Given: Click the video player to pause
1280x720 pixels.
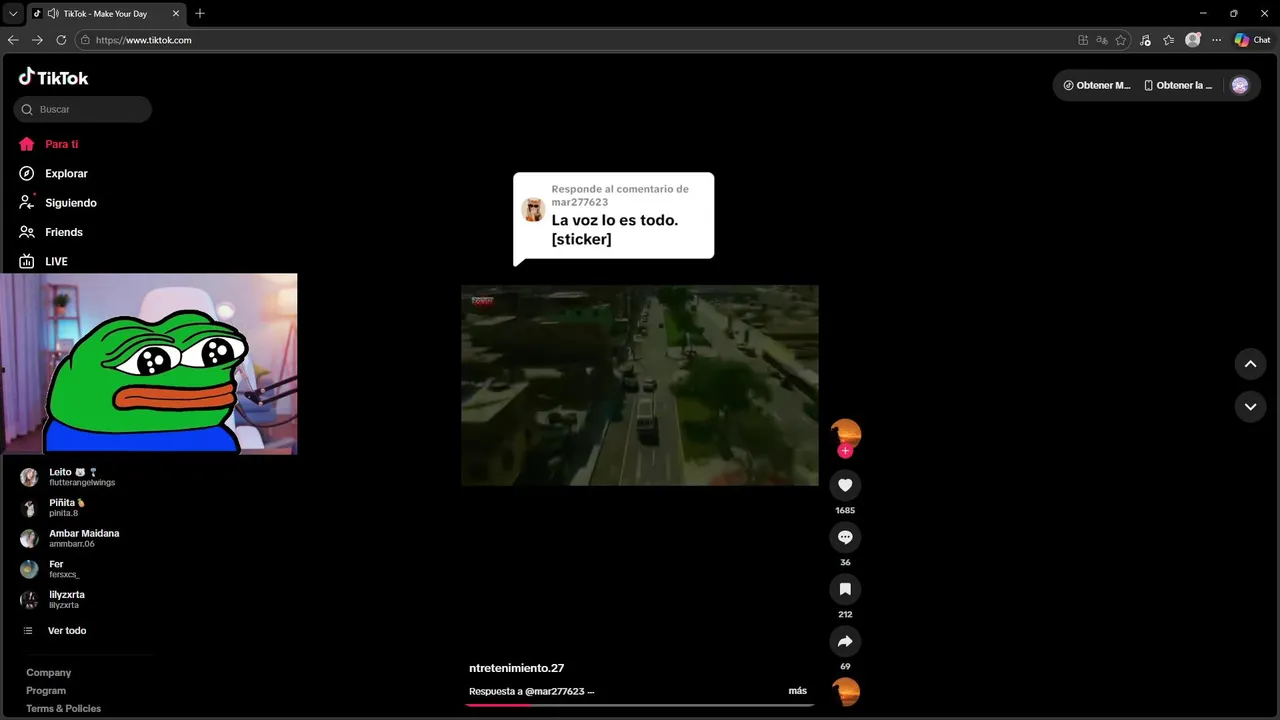Looking at the screenshot, I should tap(640, 386).
